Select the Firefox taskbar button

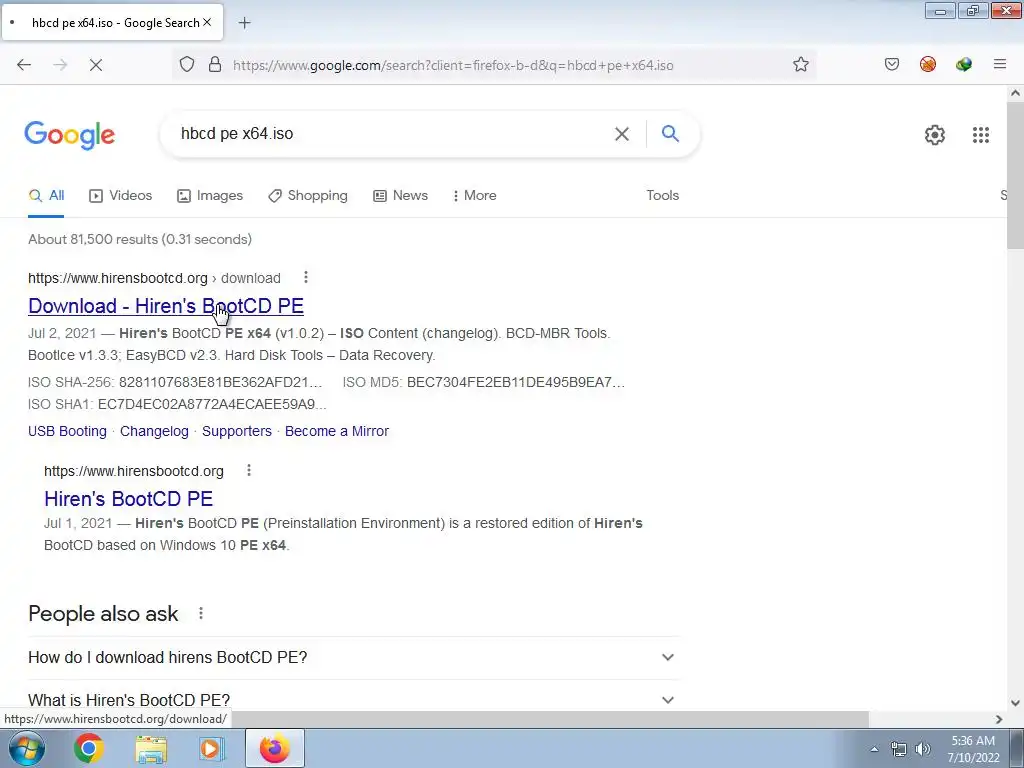tap(275, 748)
